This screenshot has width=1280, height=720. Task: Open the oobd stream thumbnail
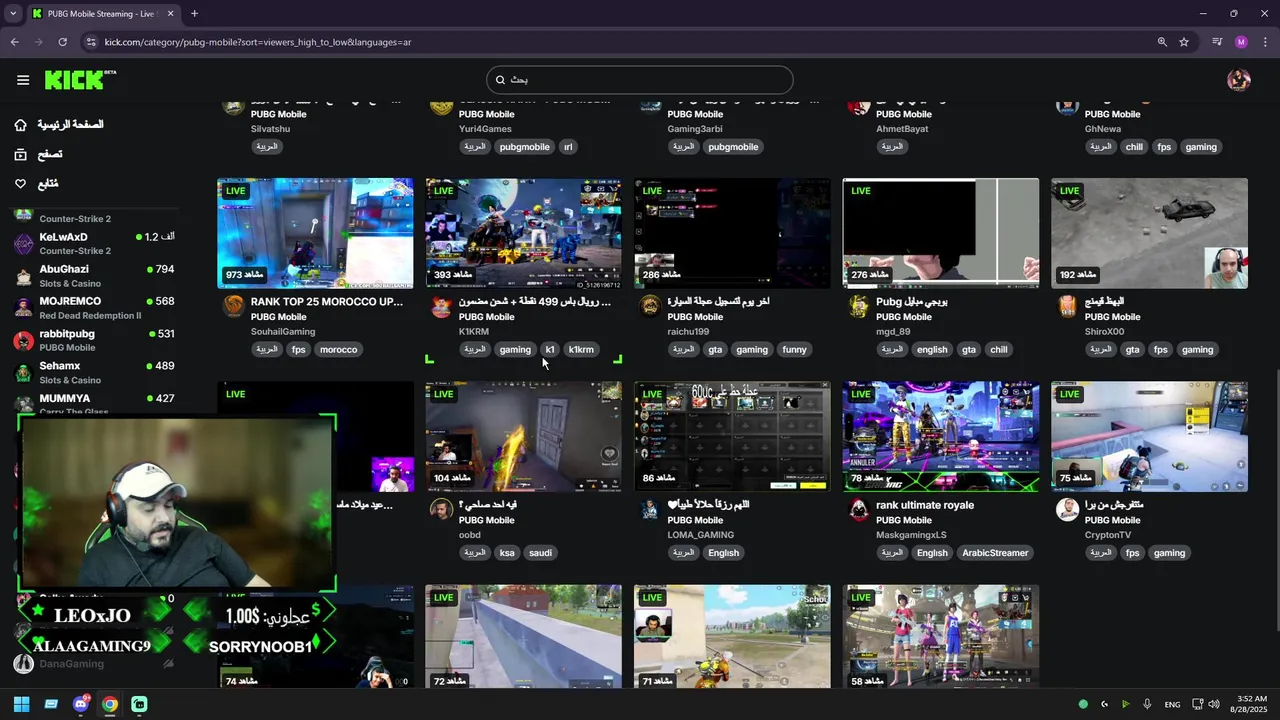tap(523, 437)
